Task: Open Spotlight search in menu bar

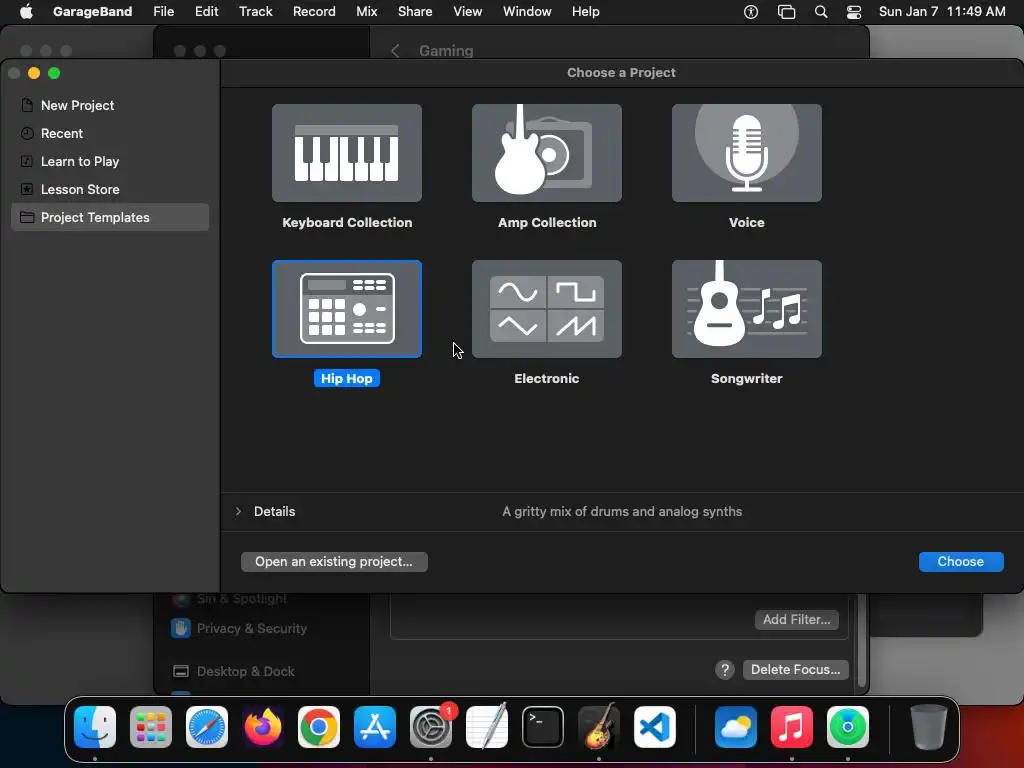Action: tap(821, 12)
